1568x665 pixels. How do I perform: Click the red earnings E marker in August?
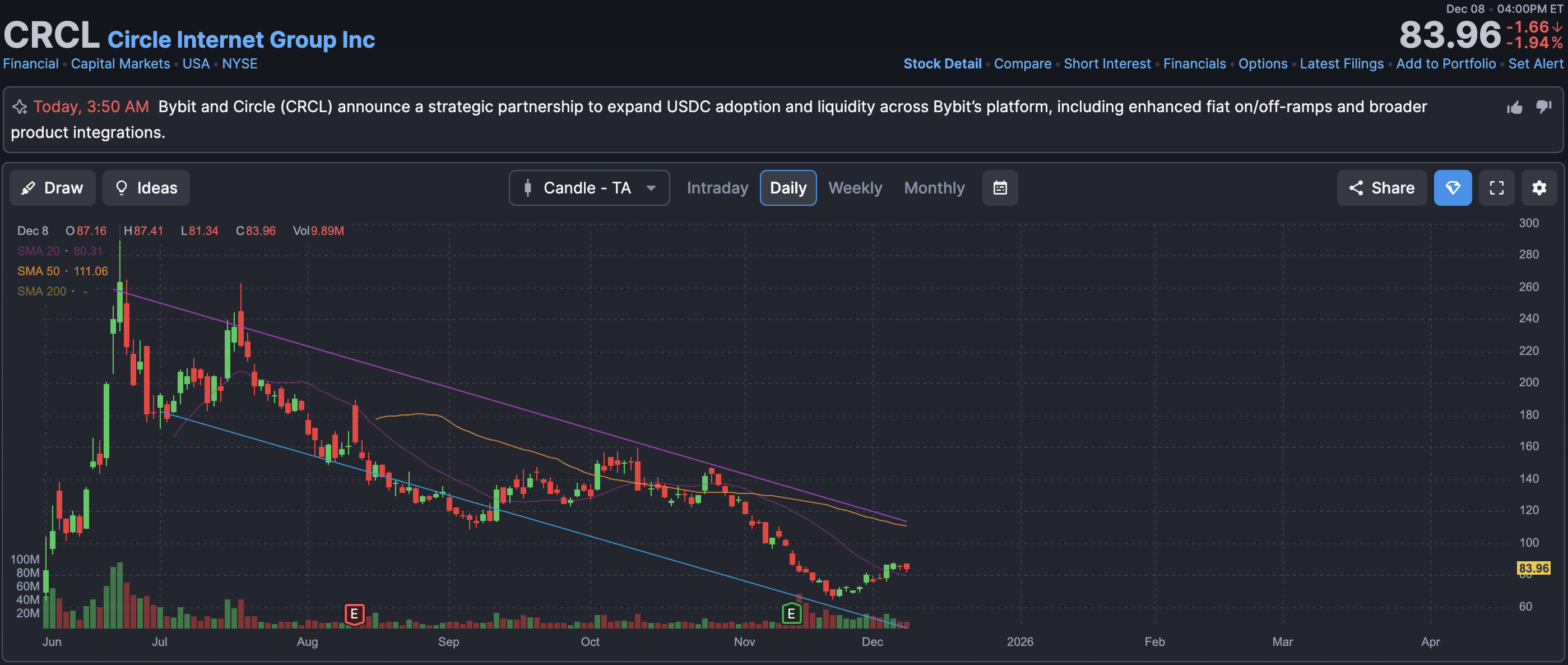pyautogui.click(x=354, y=614)
